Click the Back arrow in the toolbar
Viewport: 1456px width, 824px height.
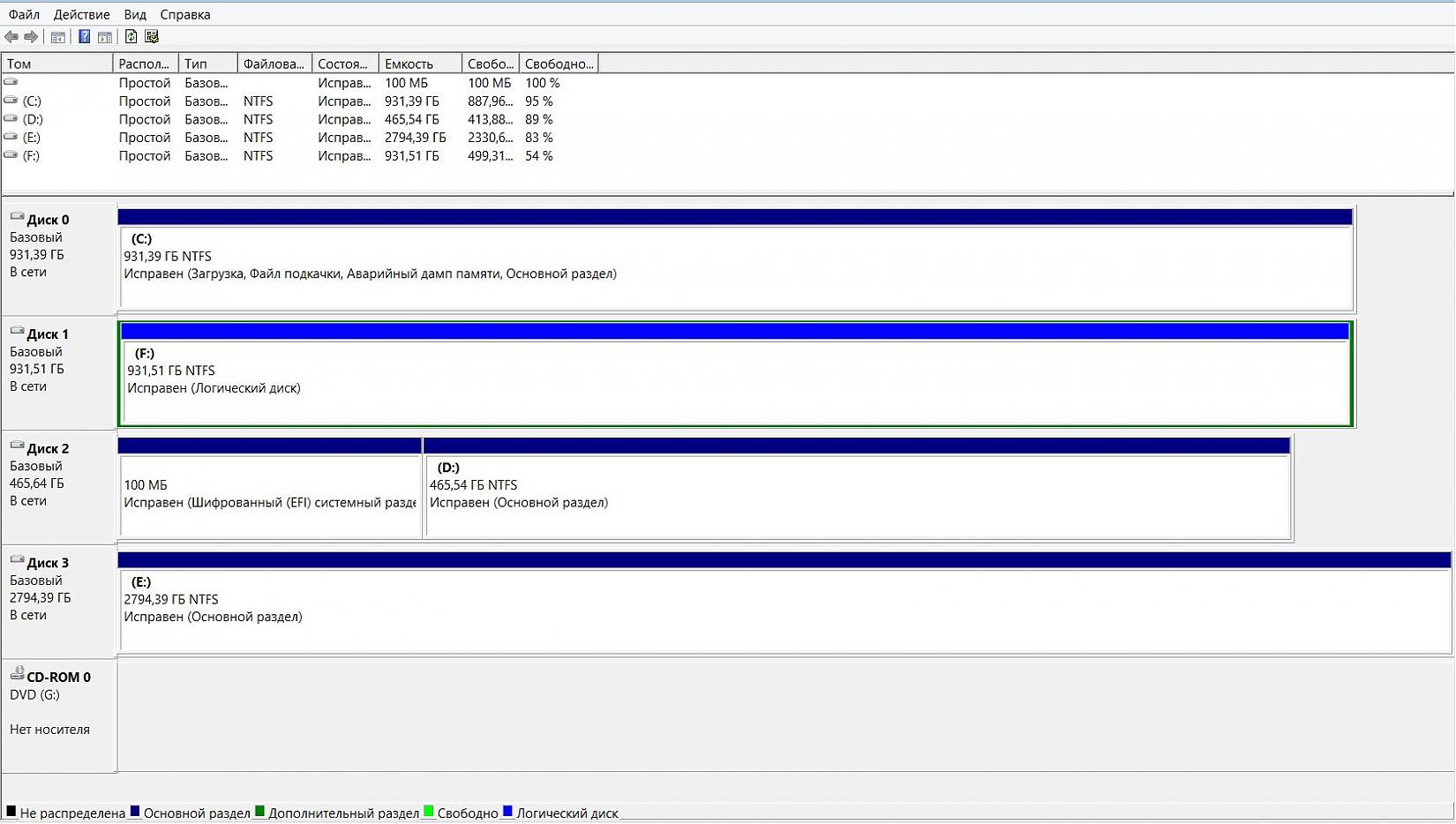(x=11, y=37)
